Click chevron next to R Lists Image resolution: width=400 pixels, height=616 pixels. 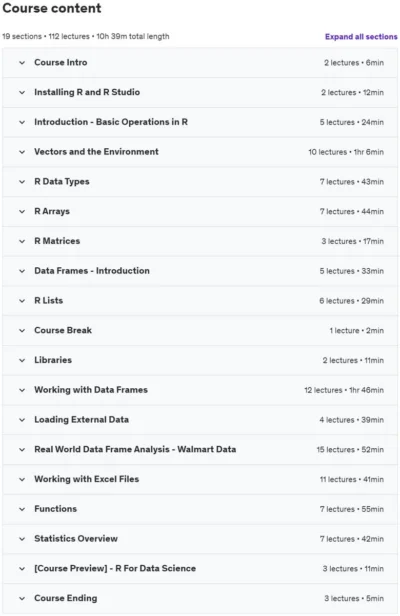point(22,301)
